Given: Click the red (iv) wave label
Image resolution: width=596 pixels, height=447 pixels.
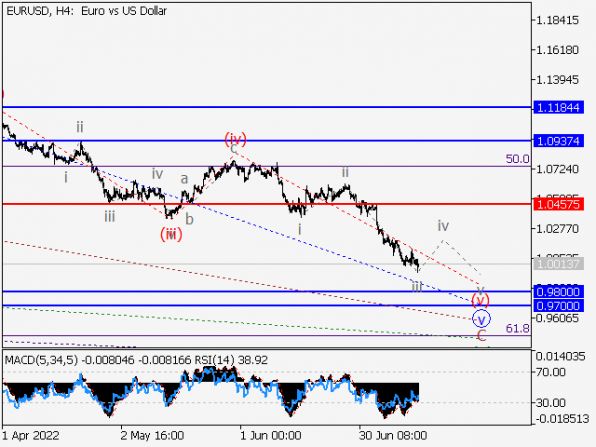Looking at the screenshot, I should click(235, 138).
